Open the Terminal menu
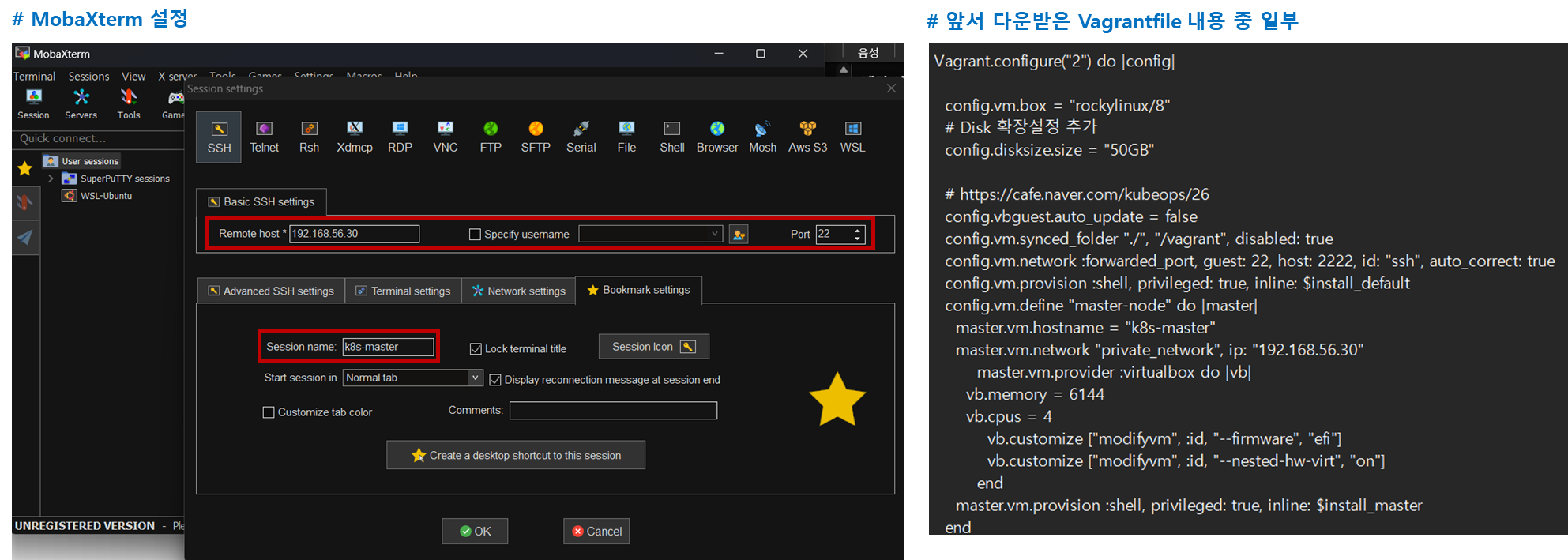The height and width of the screenshot is (560, 1568). pyautogui.click(x=34, y=77)
